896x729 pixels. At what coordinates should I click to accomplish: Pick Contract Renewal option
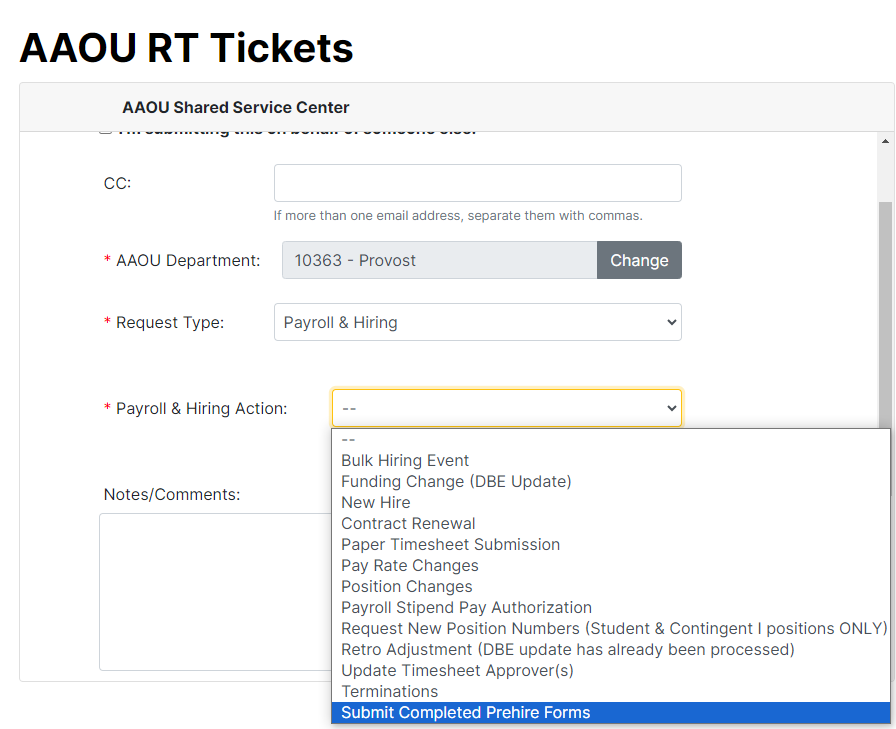click(x=408, y=523)
